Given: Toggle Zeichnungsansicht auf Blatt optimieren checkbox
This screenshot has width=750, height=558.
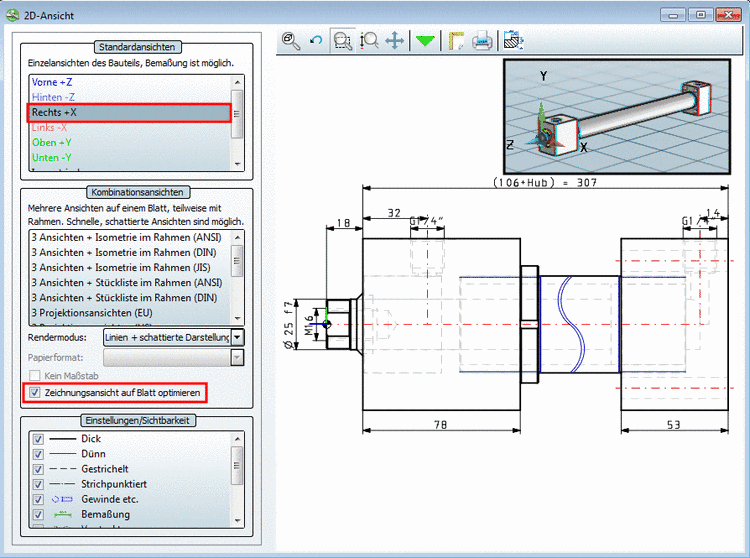Looking at the screenshot, I should tap(34, 393).
